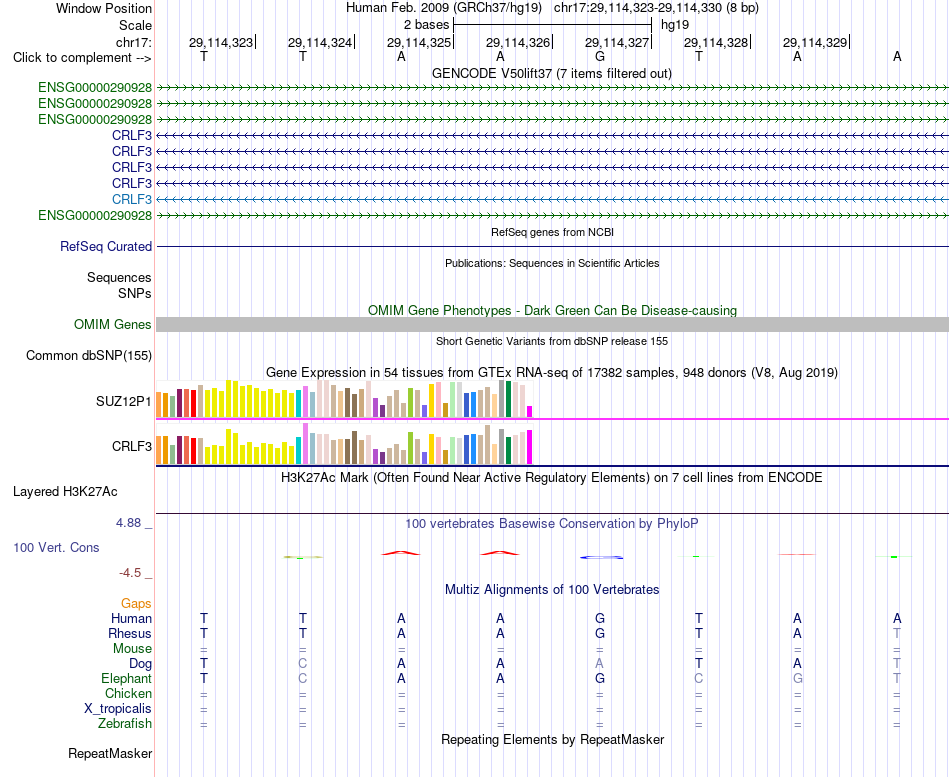Select the Mouse alignment row label
The height and width of the screenshot is (777, 950).
coord(132,649)
